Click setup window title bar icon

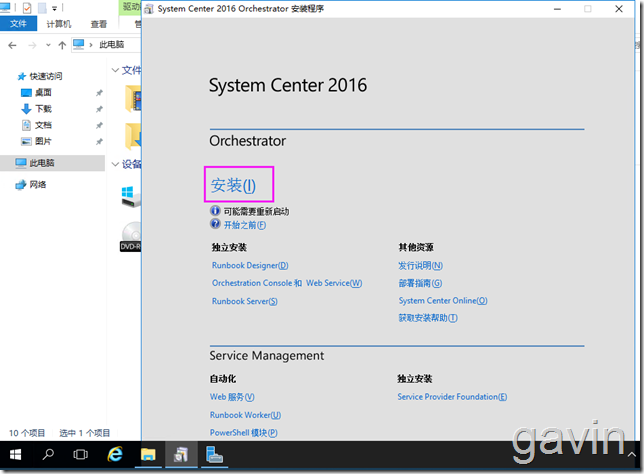[149, 9]
